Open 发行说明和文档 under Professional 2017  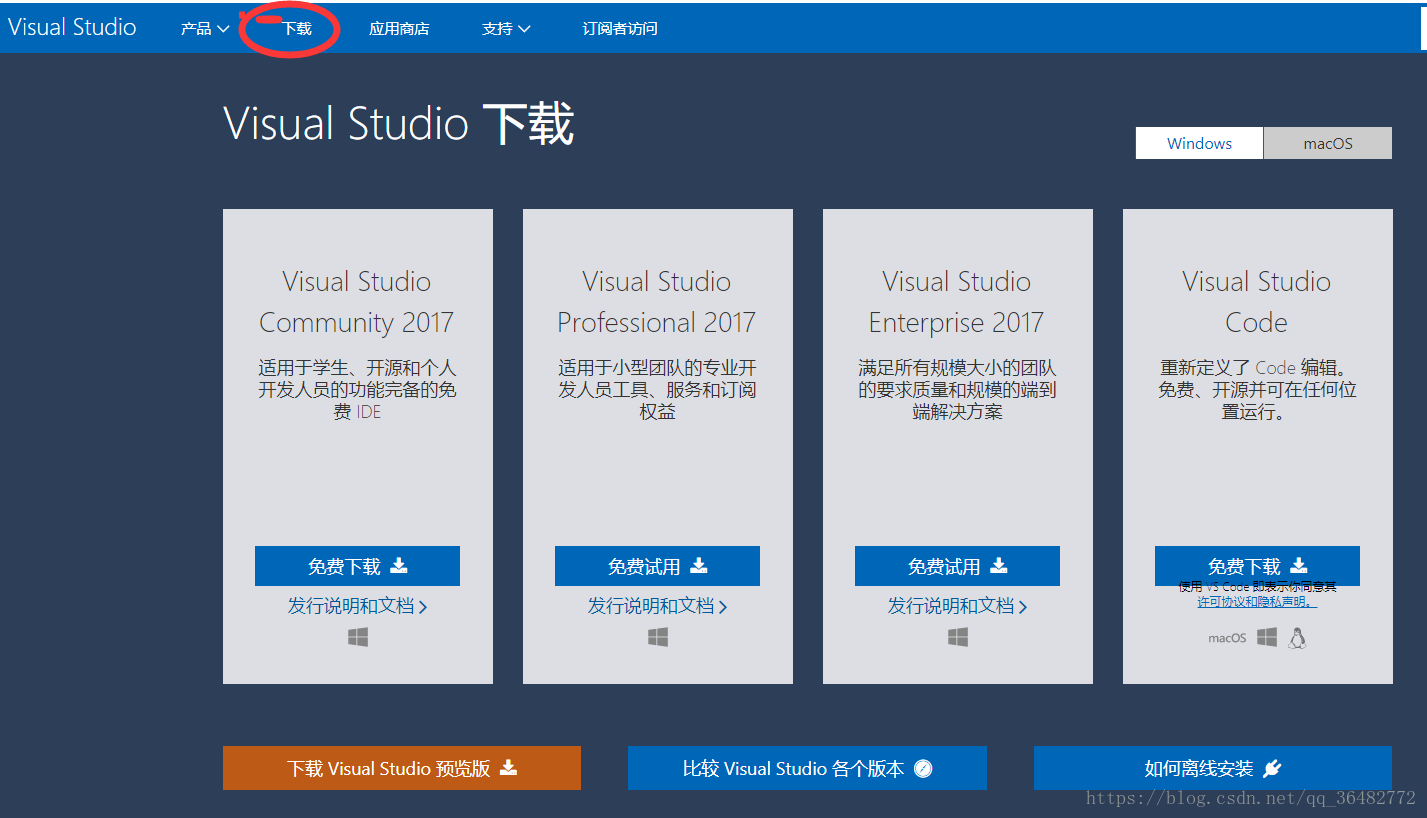[657, 606]
